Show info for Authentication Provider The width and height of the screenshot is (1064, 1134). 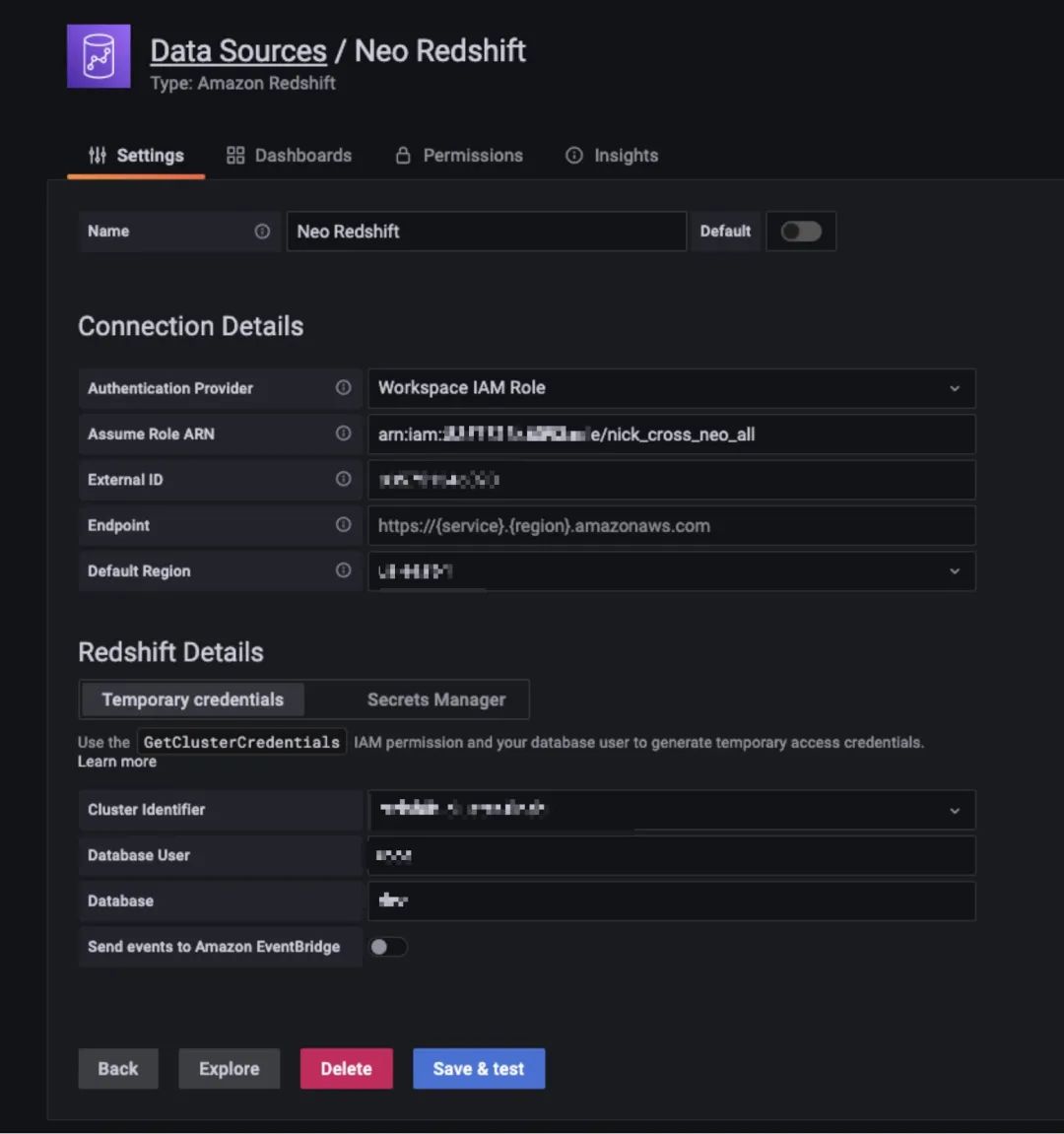(344, 387)
